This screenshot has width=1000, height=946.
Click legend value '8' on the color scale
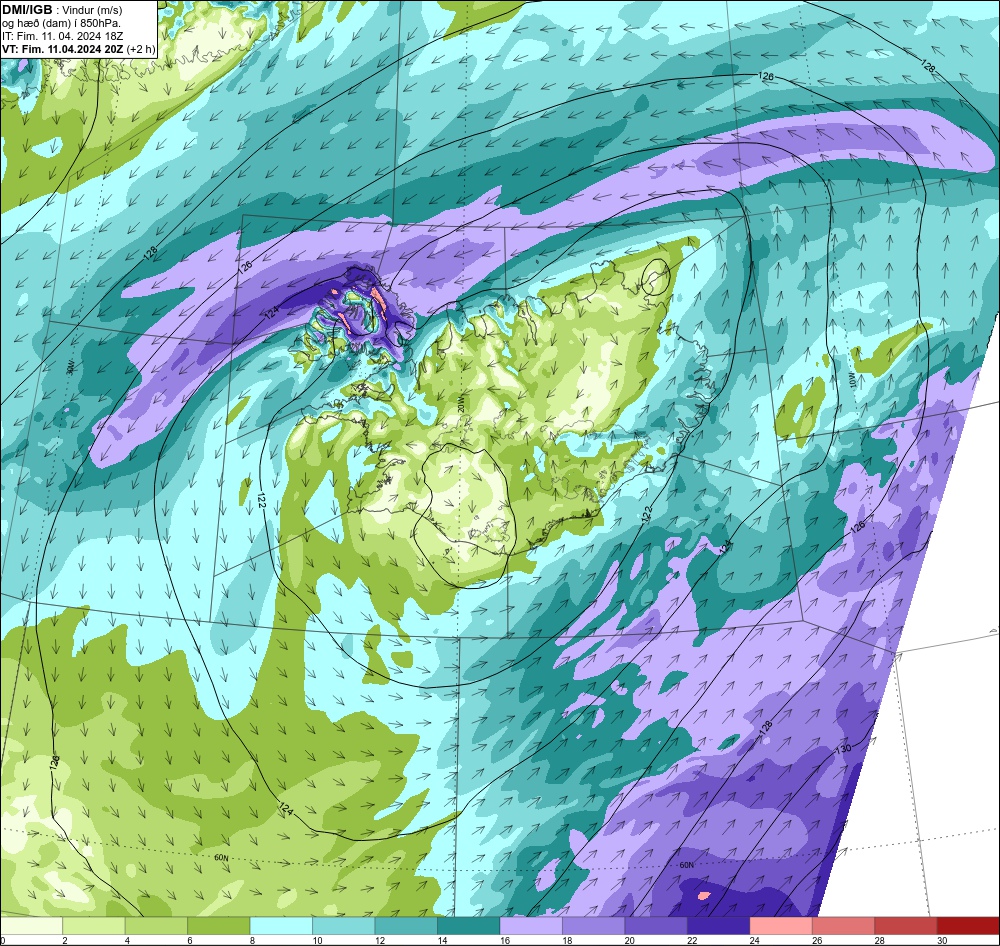click(x=253, y=940)
